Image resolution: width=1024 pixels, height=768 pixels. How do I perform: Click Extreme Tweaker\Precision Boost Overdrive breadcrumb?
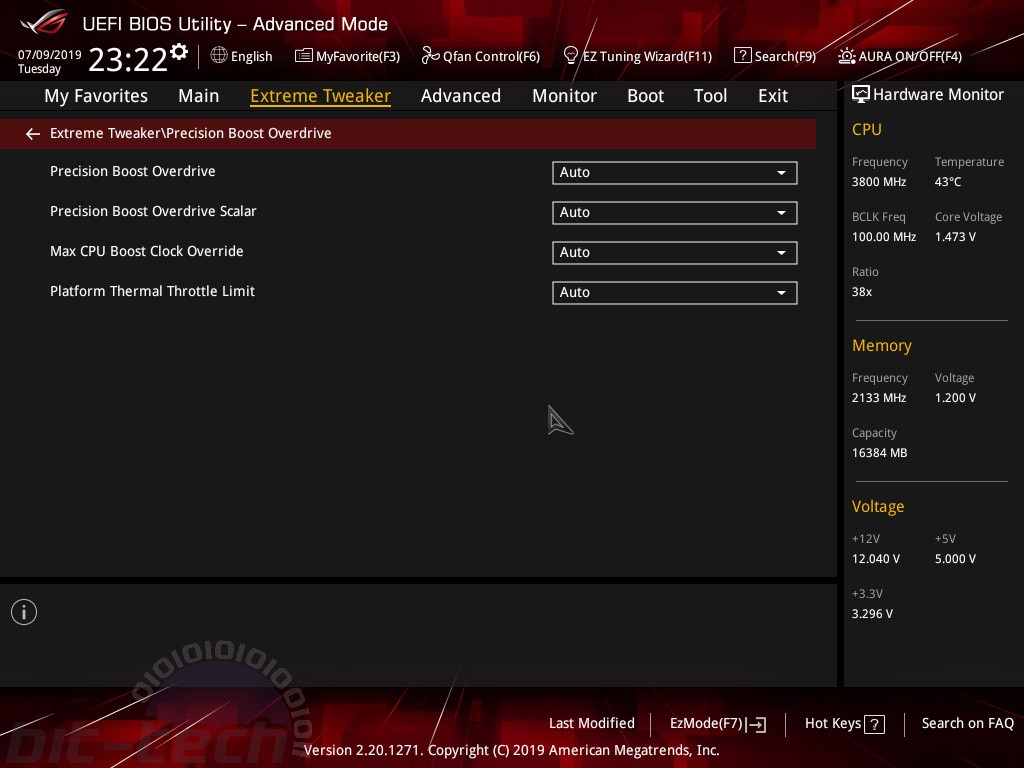point(191,133)
